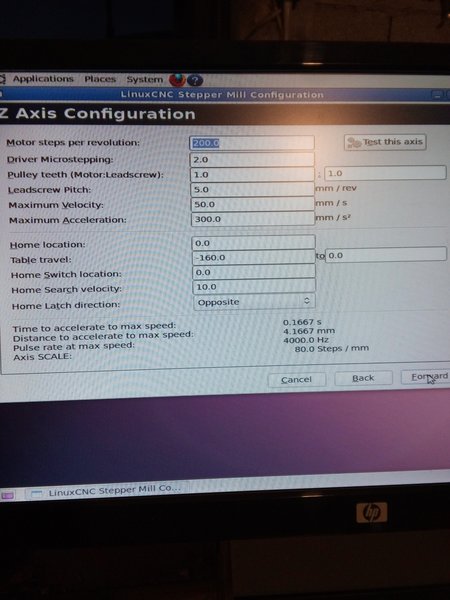The height and width of the screenshot is (600, 450).
Task: Click the Distance to accelerate to max speed label
Action: point(103,337)
